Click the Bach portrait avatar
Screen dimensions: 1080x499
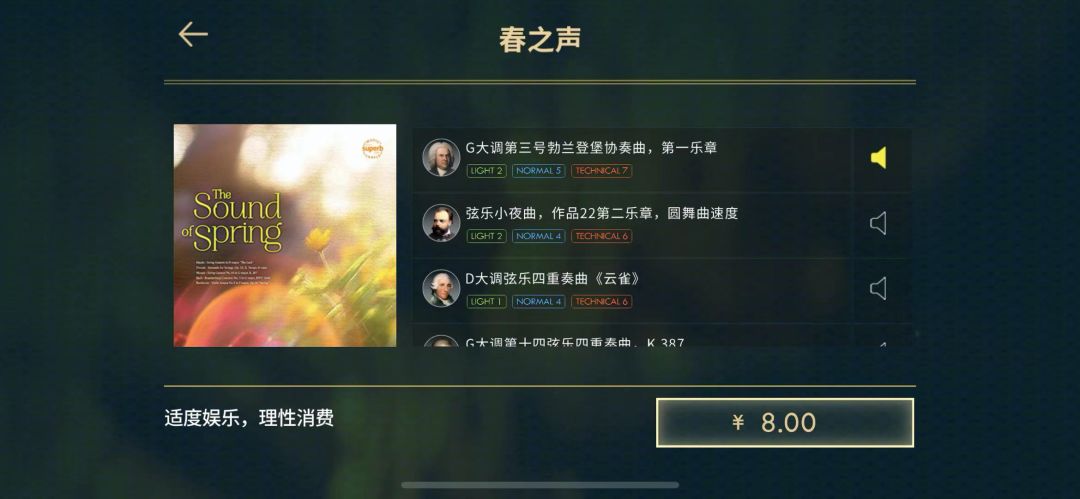441,158
